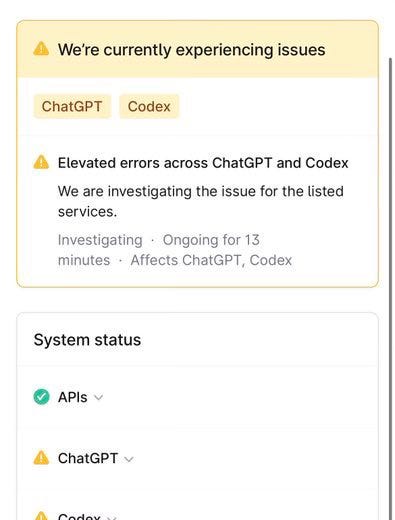395x520 pixels.
Task: Click the System status heading
Action: click(x=87, y=340)
